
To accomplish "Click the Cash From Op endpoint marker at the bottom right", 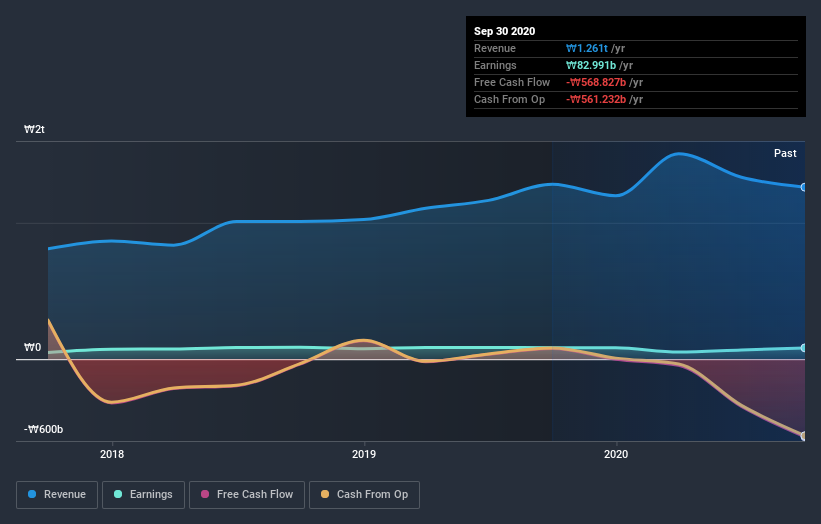I will (804, 436).
